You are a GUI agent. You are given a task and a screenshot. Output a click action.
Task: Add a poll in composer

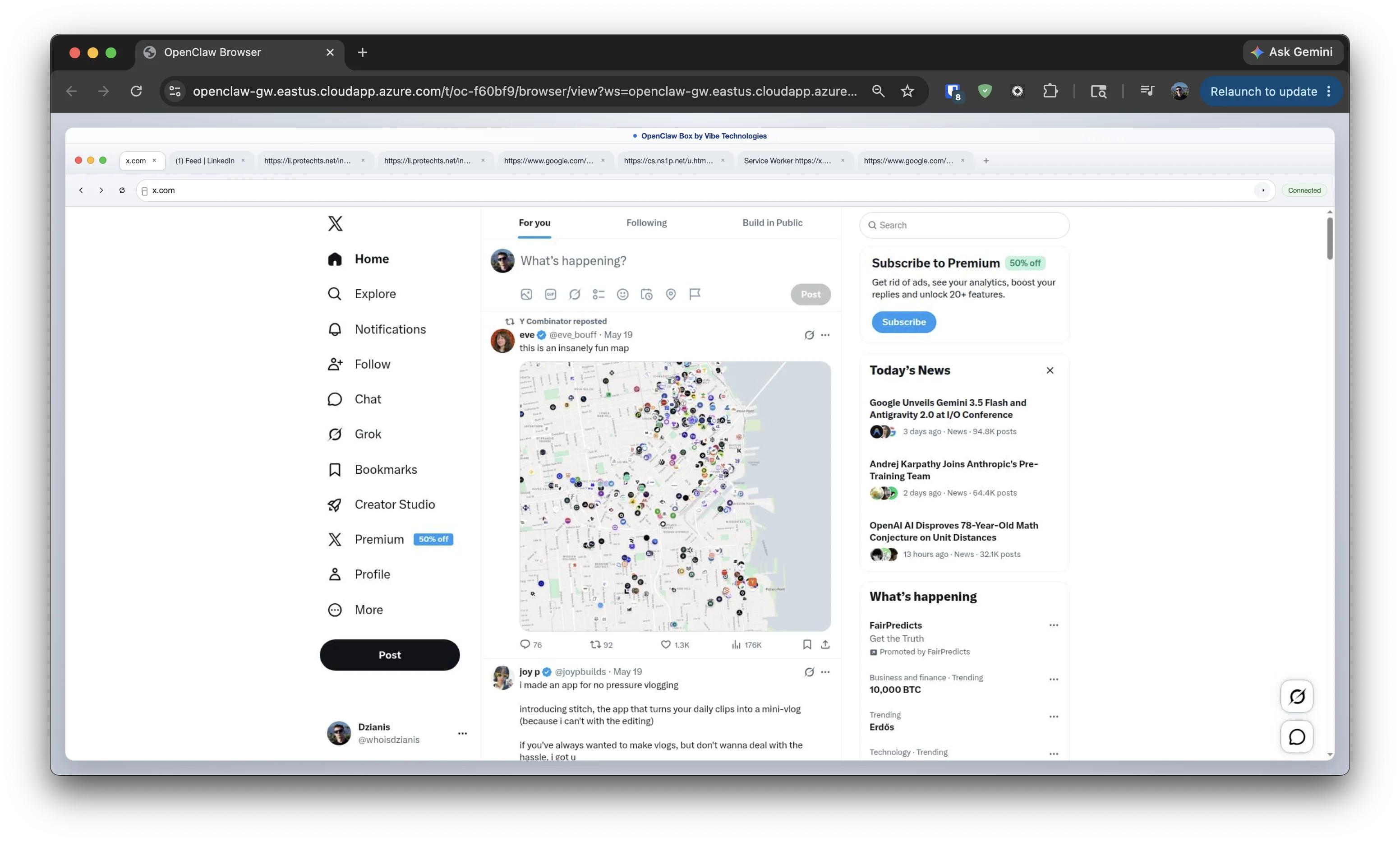point(598,294)
